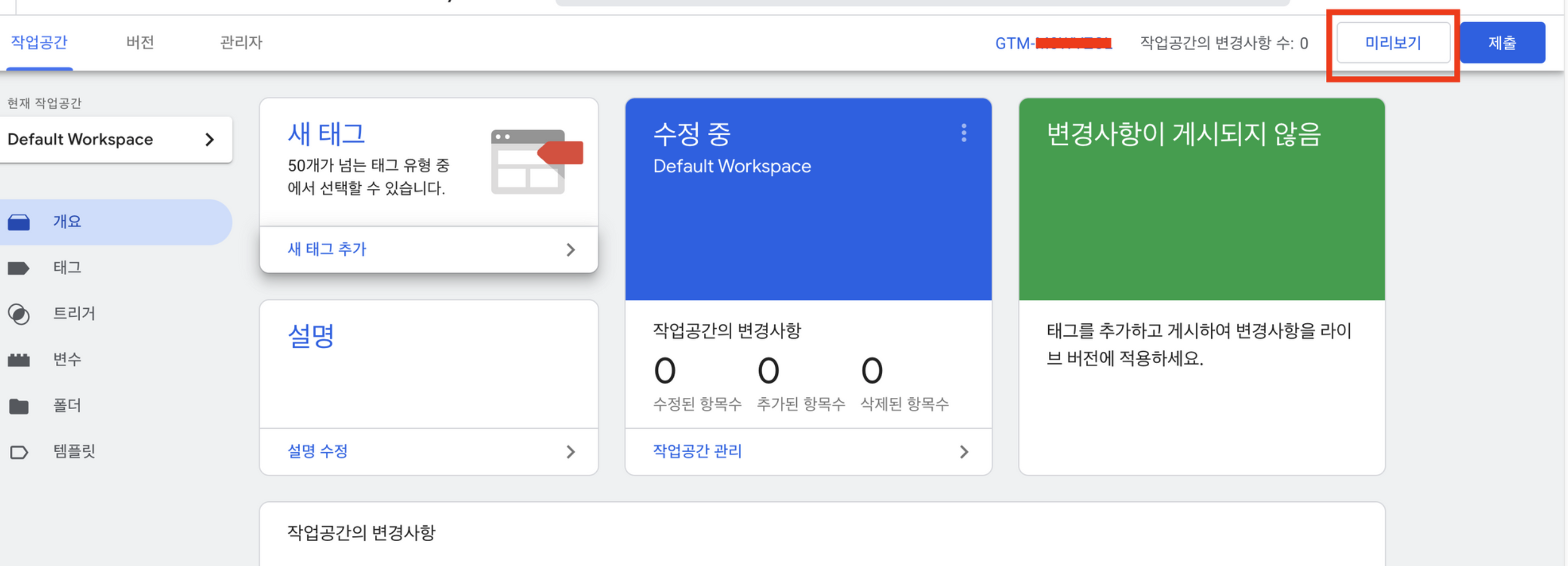Screen dimensions: 1568x566
Task: Click the 트리거 trigger icon in sidebar
Action: pos(19,315)
